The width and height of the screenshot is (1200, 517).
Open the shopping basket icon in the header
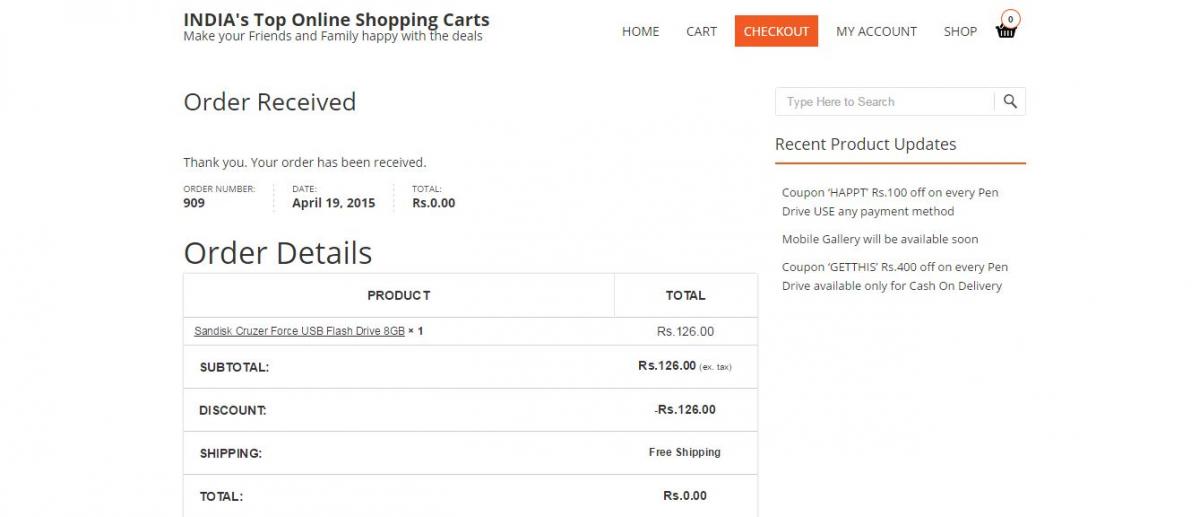1005,31
